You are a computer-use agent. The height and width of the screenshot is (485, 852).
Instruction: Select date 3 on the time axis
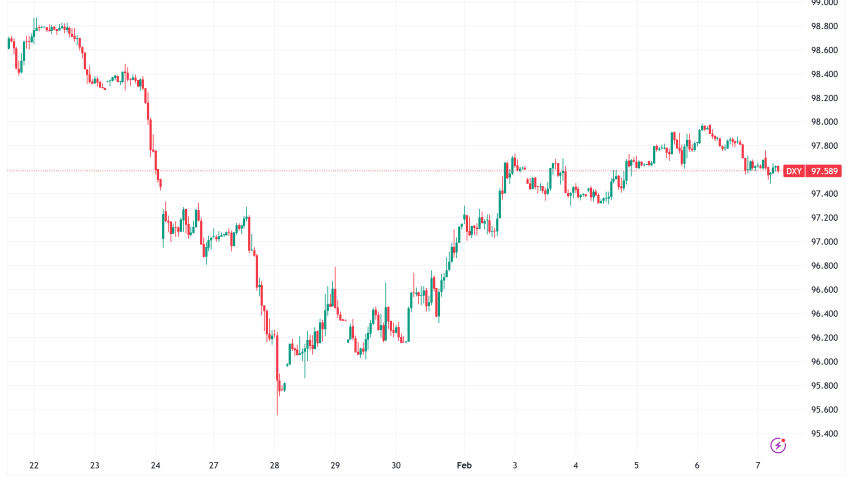click(x=516, y=466)
